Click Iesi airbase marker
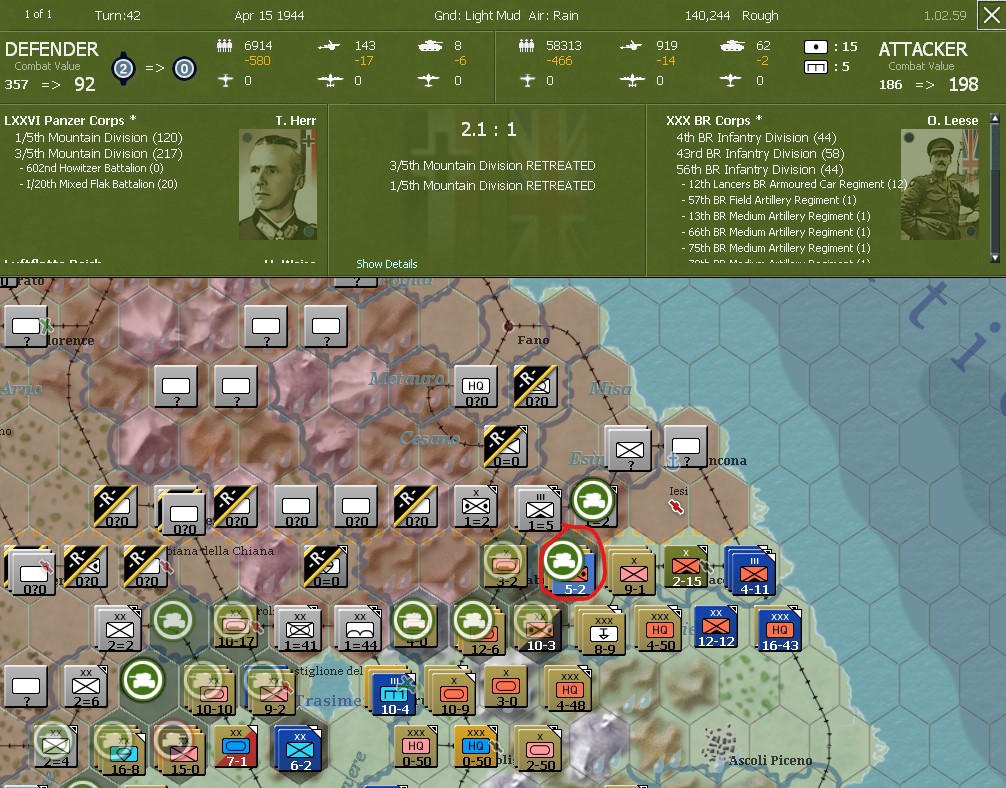Screen dimensions: 1006x788 [676, 507]
